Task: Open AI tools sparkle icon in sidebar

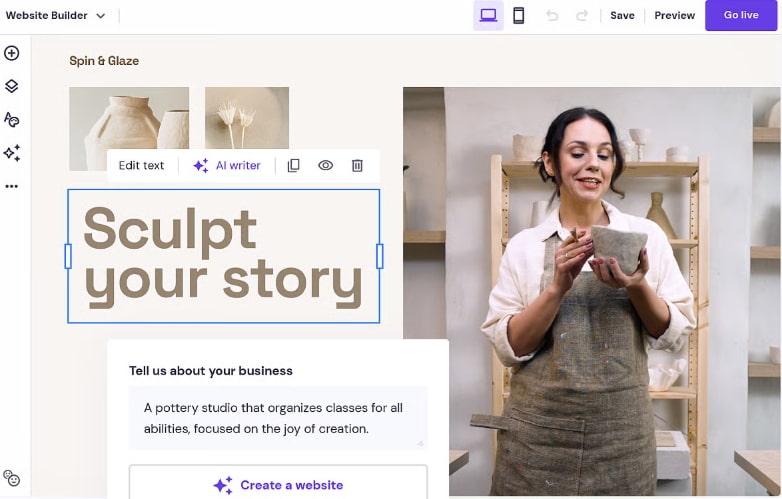Action: [12, 153]
